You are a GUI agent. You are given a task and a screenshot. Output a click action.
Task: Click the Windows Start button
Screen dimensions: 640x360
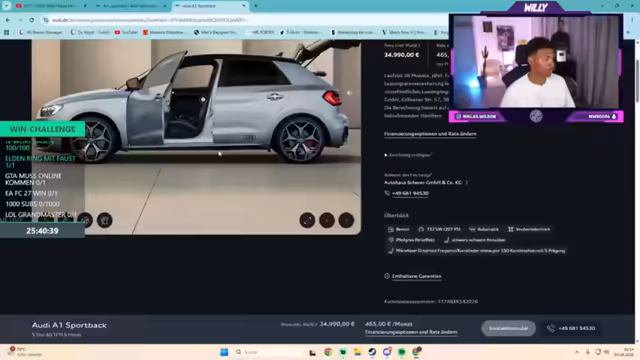tap(224, 352)
